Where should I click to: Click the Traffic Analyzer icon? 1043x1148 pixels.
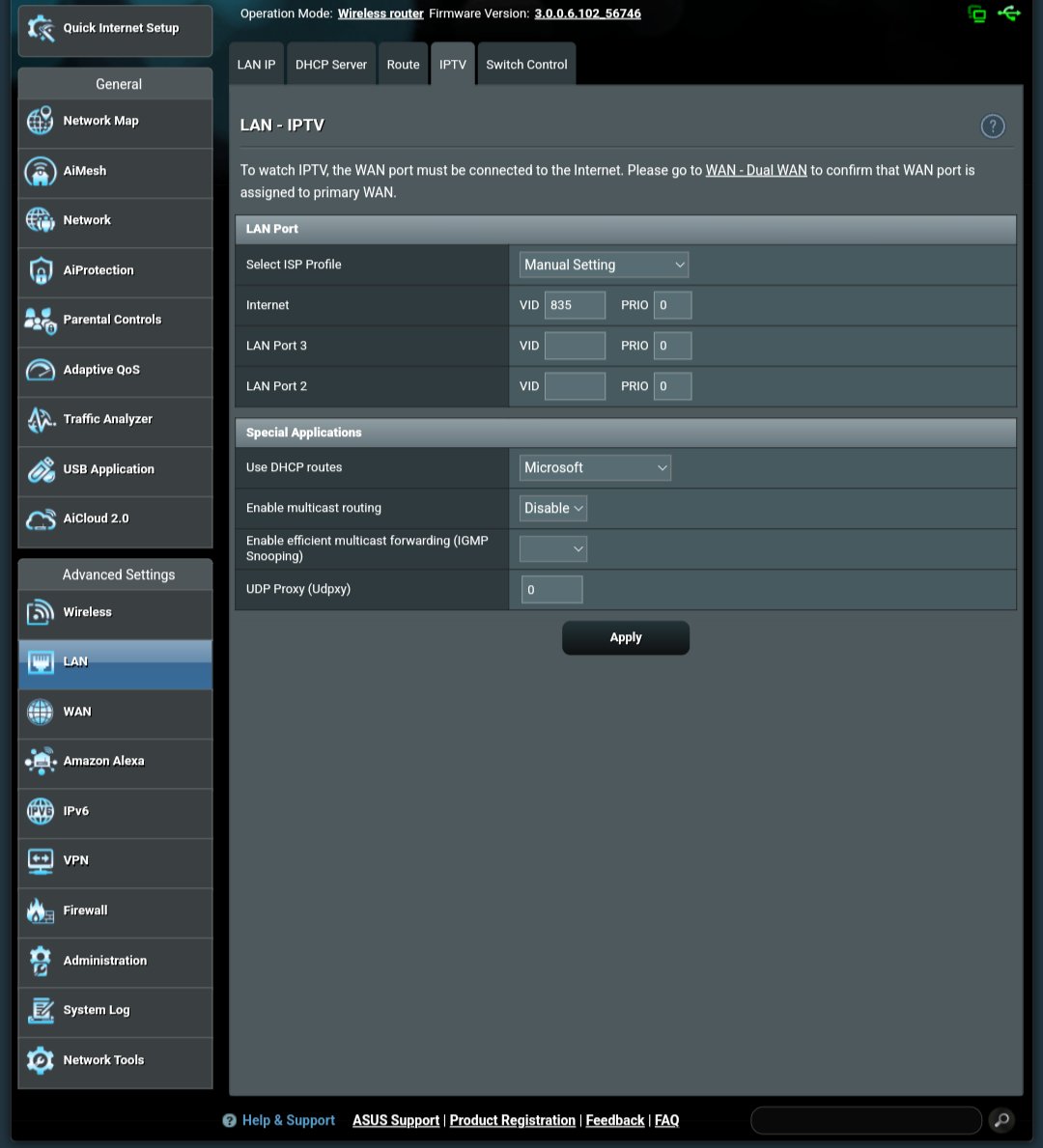pos(41,420)
